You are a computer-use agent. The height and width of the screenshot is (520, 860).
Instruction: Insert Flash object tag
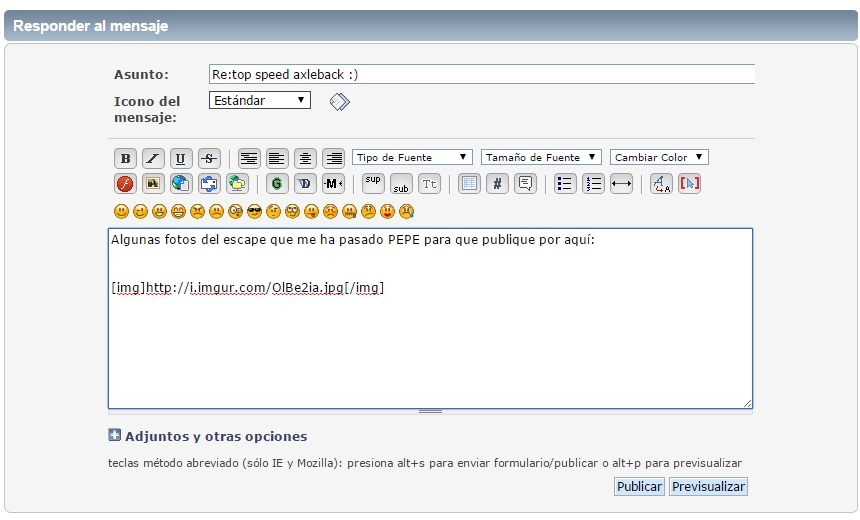tap(125, 184)
